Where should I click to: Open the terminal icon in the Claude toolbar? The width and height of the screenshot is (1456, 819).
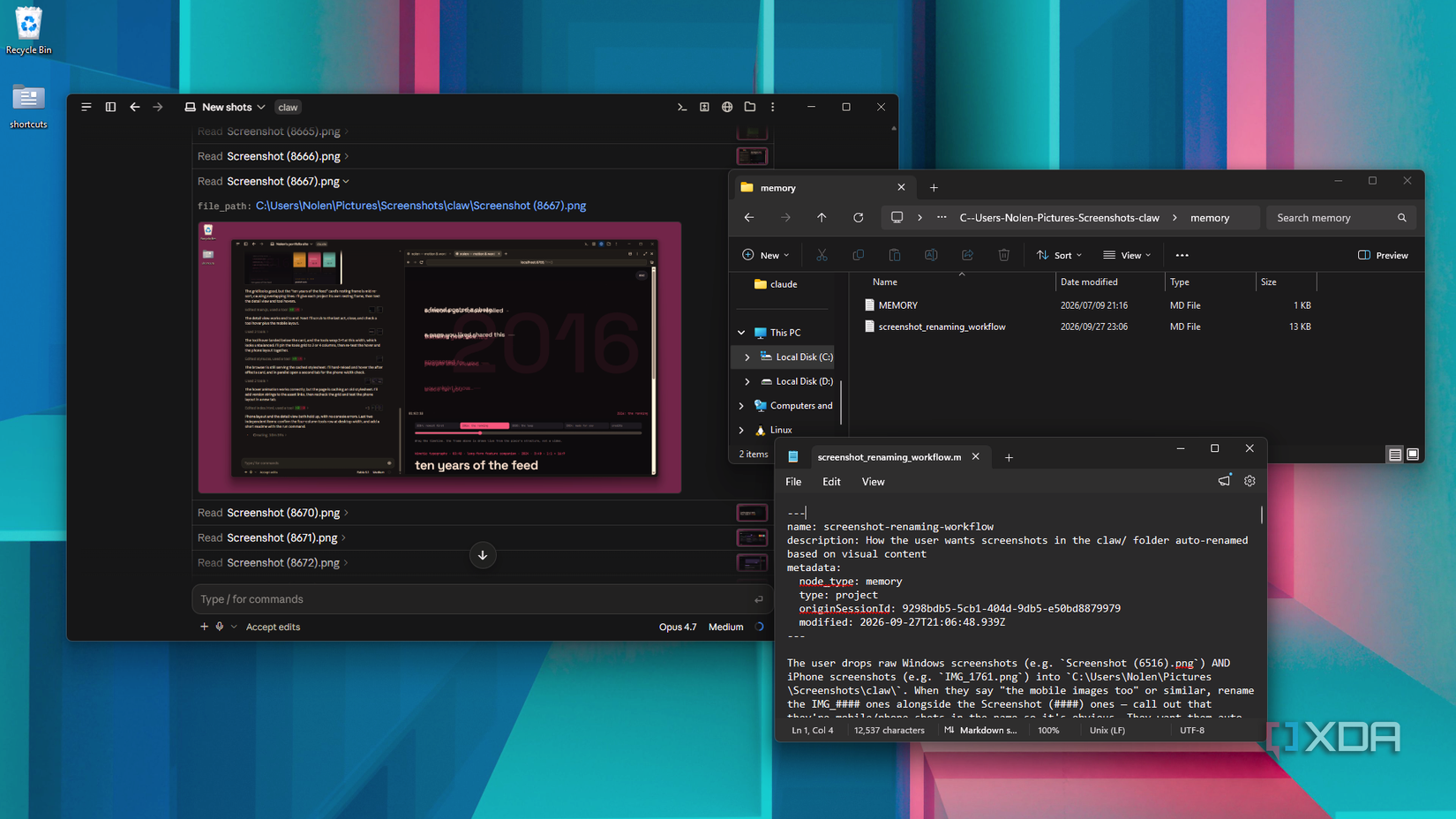(682, 107)
